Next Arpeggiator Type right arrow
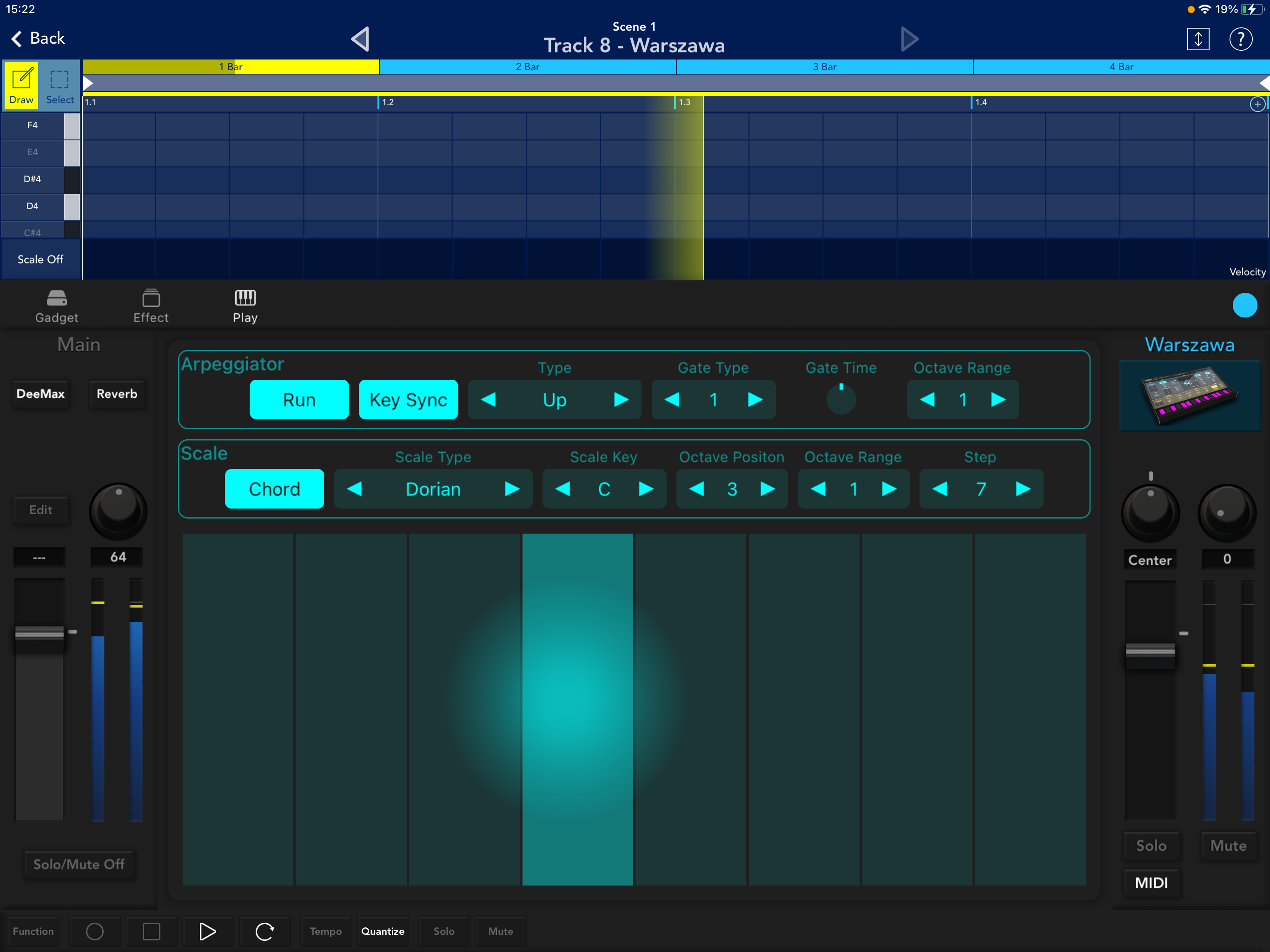Viewport: 1270px width, 952px height. tap(621, 399)
